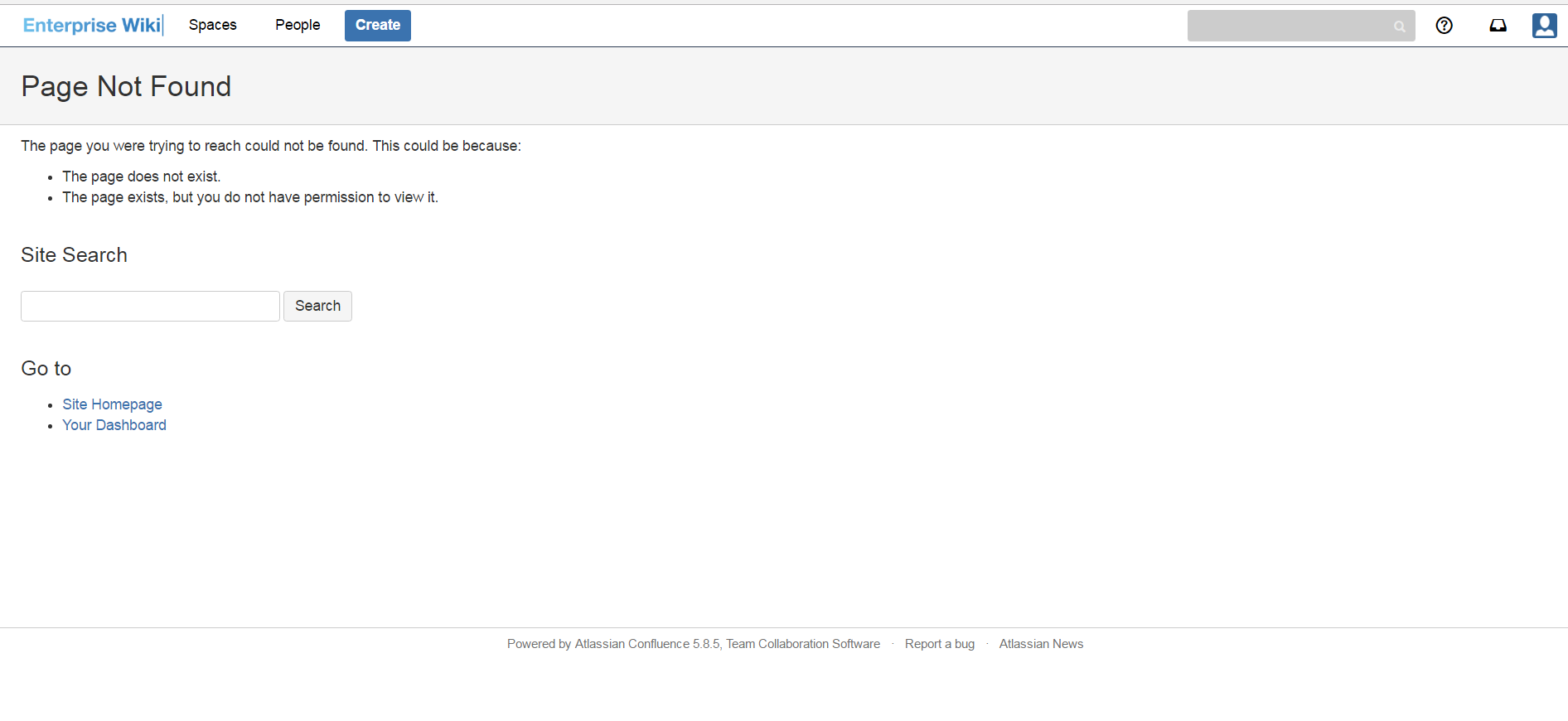The image size is (1568, 721).
Task: Open the Team Collaboration Software link
Action: (803, 644)
